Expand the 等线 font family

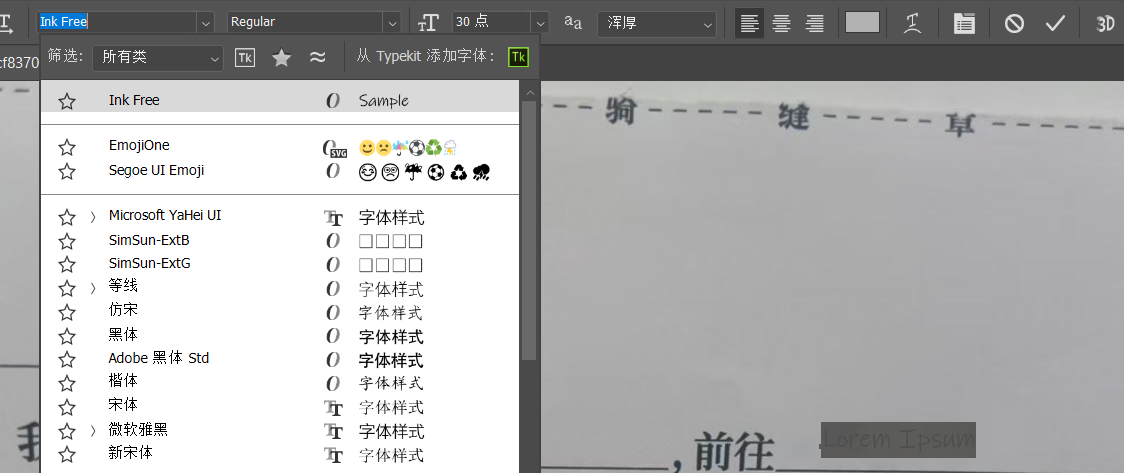(92, 288)
